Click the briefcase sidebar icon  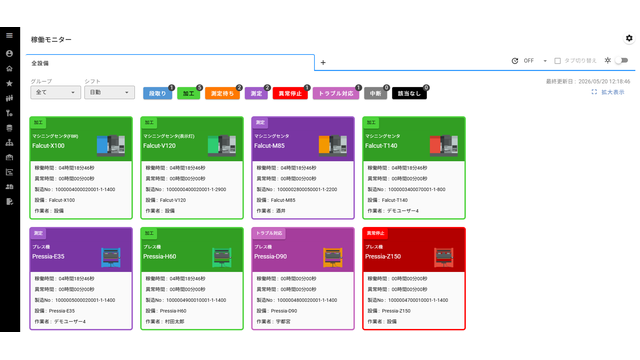click(x=9, y=157)
